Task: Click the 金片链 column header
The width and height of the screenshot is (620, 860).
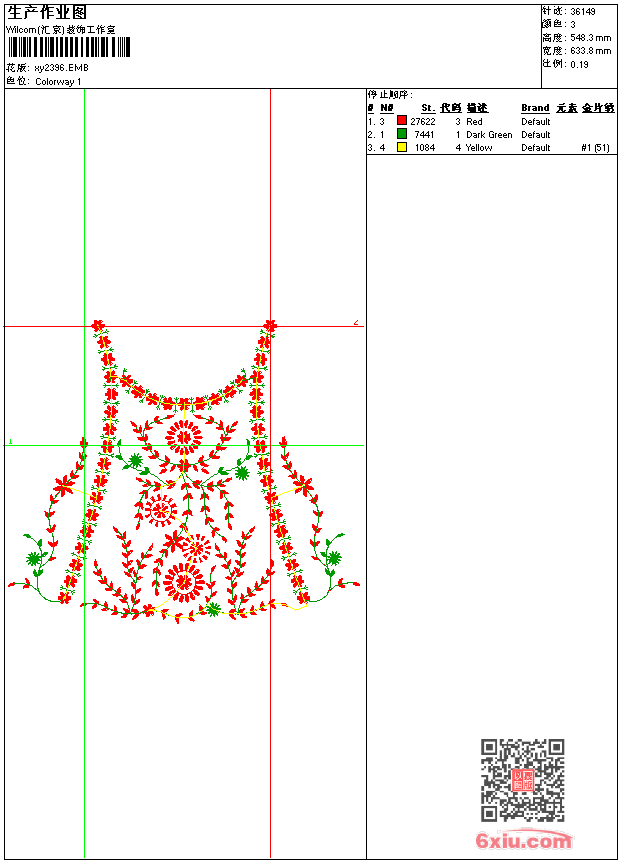Action: click(x=598, y=108)
